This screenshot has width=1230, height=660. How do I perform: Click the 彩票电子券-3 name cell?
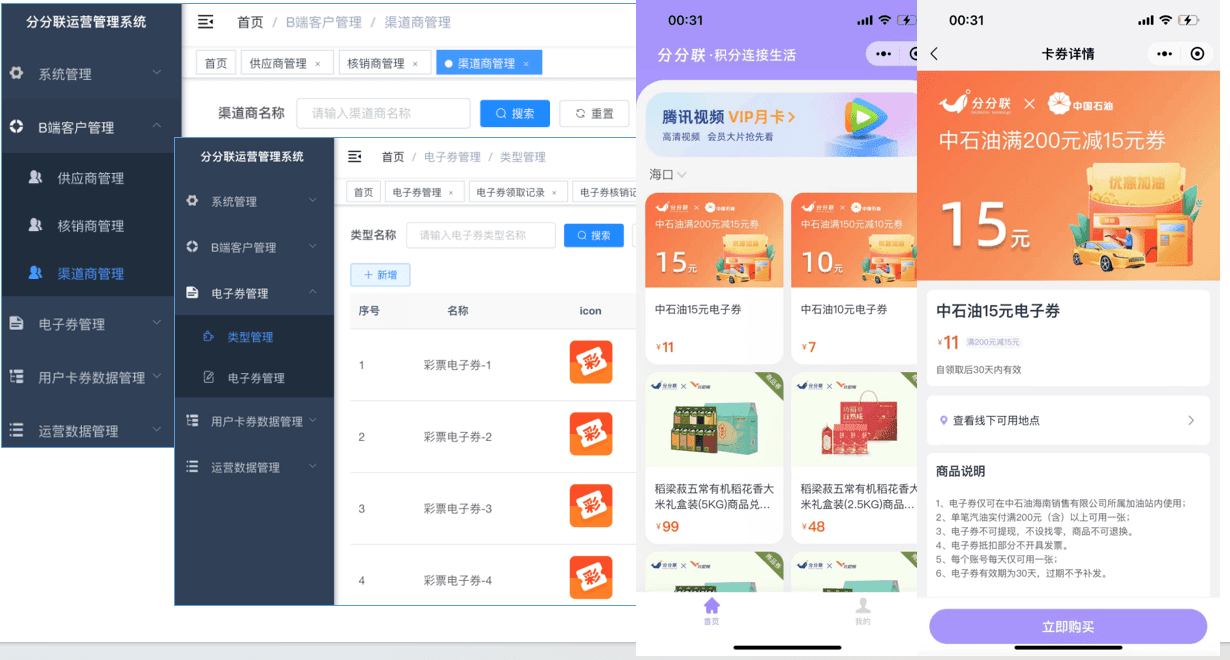point(458,509)
